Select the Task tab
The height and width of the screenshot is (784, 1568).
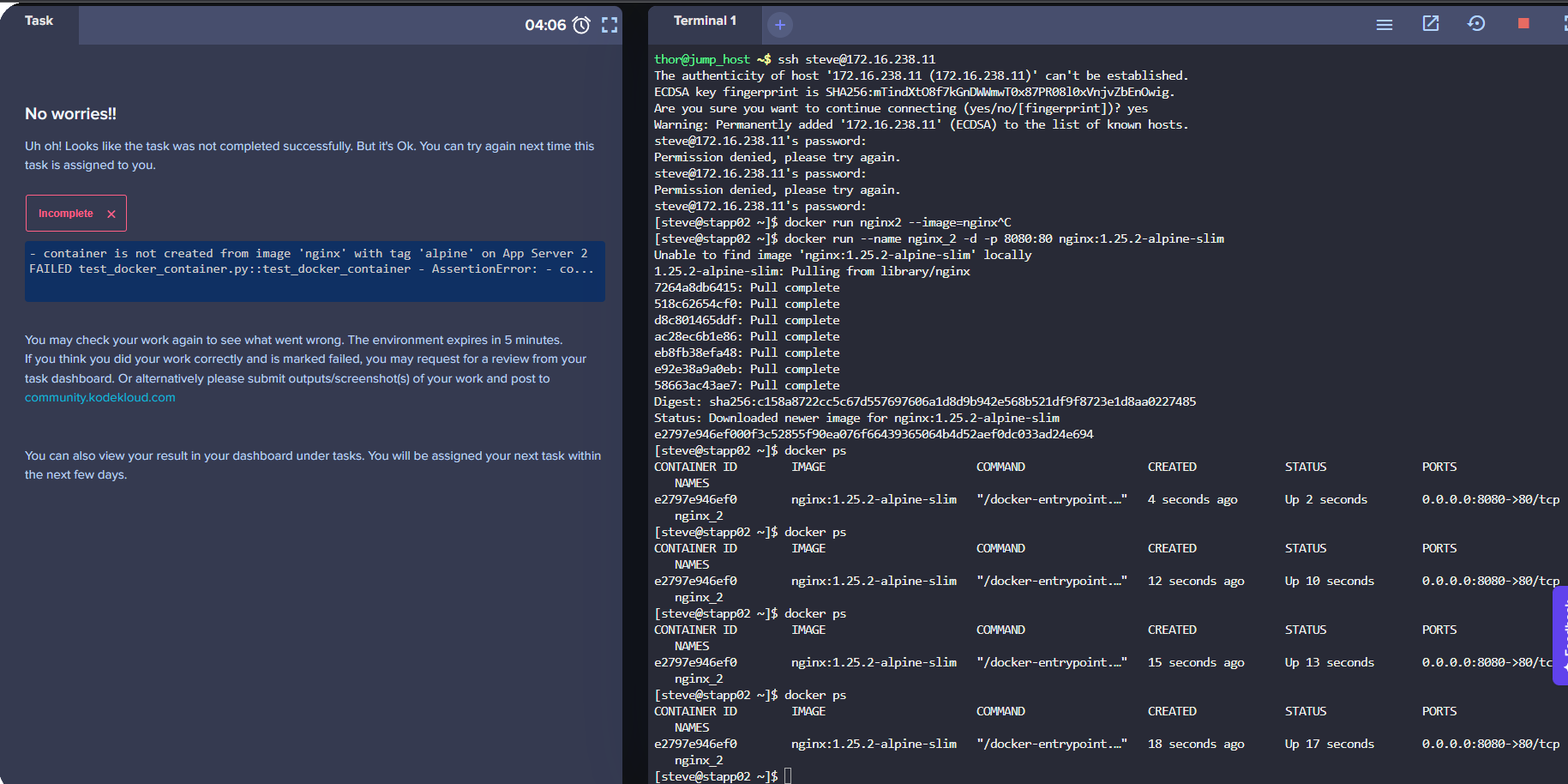[x=39, y=21]
